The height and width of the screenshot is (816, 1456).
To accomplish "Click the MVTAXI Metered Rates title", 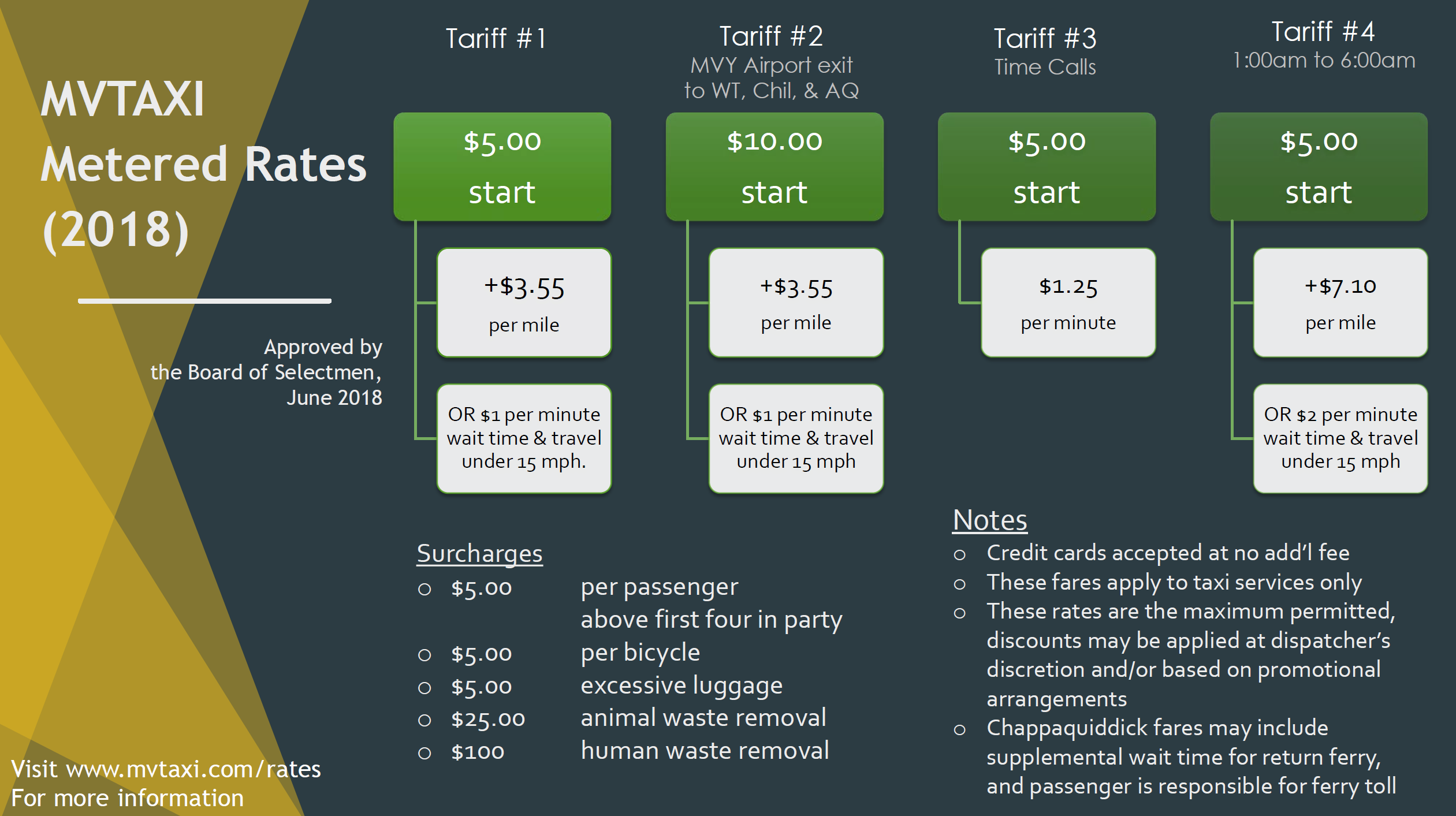I will (203, 165).
